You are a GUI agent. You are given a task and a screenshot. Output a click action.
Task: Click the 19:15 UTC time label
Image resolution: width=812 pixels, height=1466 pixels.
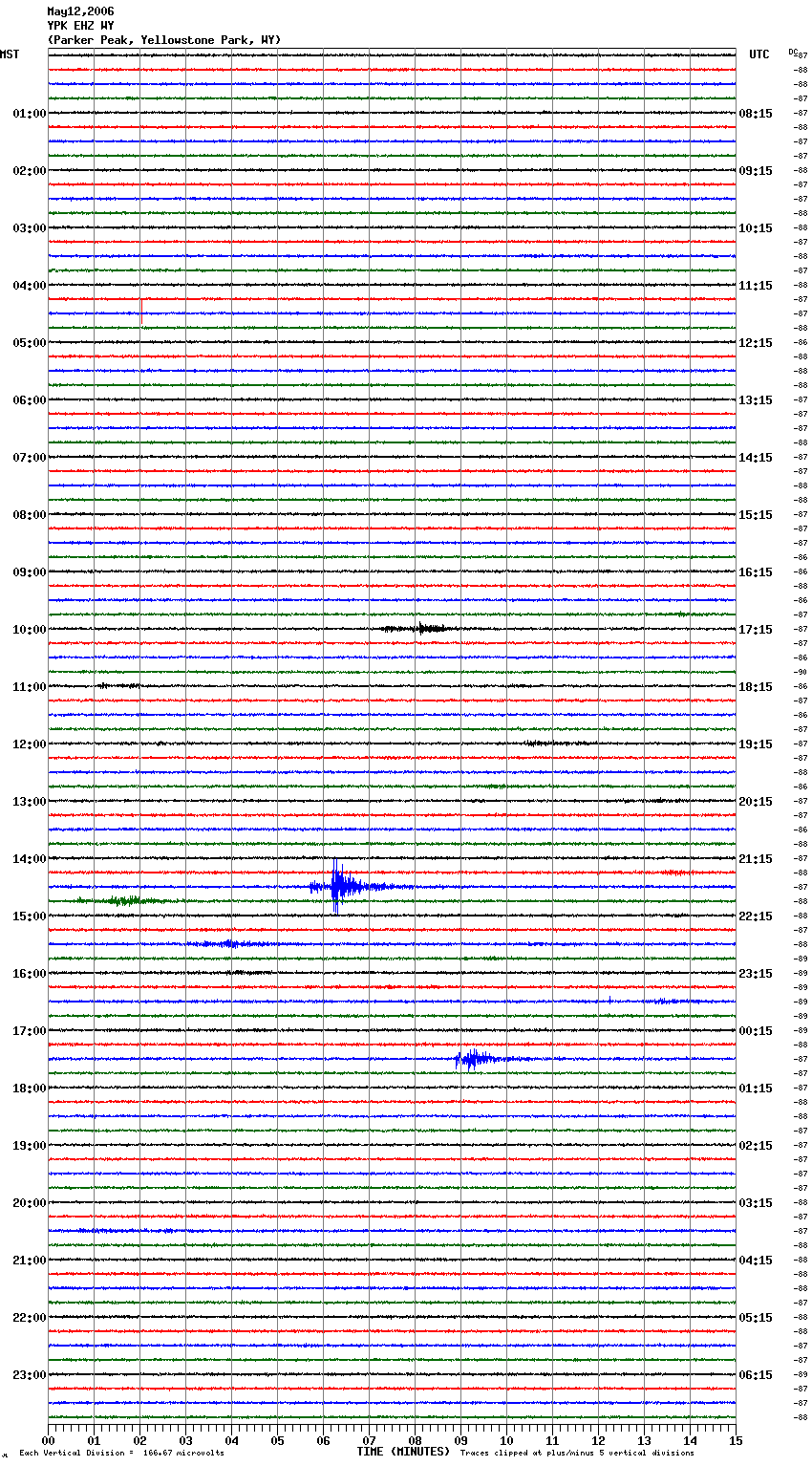756,744
